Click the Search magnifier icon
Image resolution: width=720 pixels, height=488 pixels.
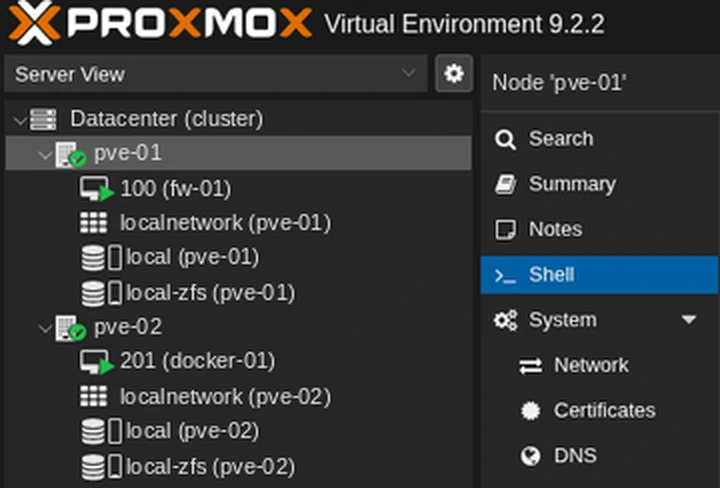pos(505,139)
